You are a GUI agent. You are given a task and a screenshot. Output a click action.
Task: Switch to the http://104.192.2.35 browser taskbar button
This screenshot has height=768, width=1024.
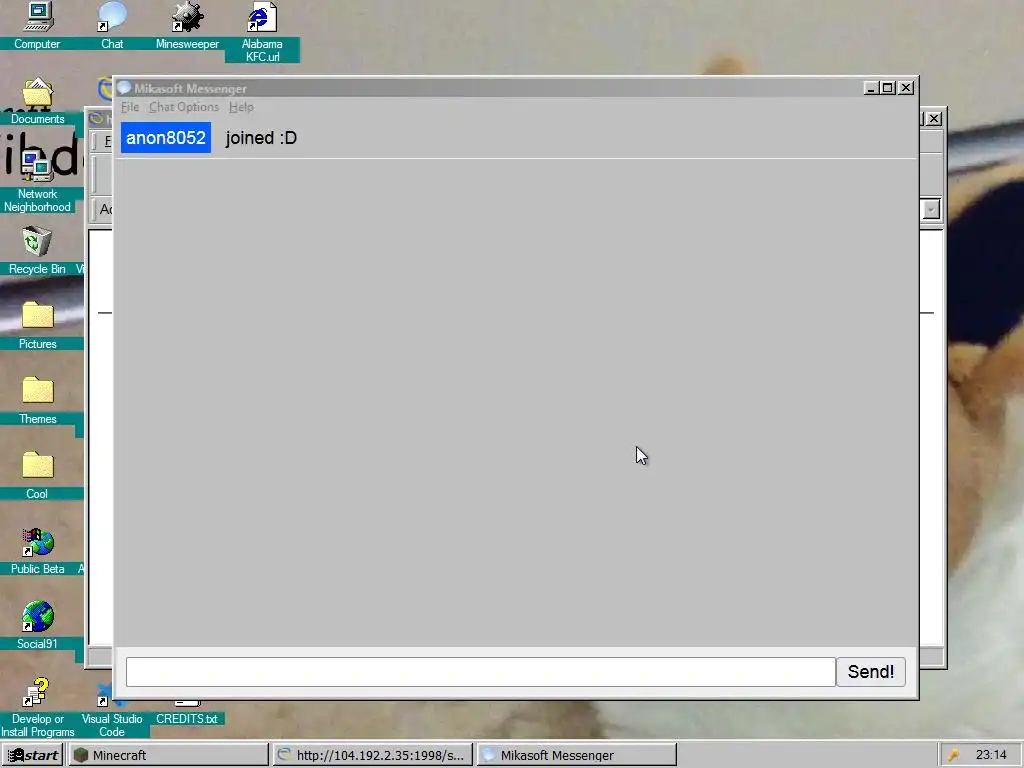[372, 756]
